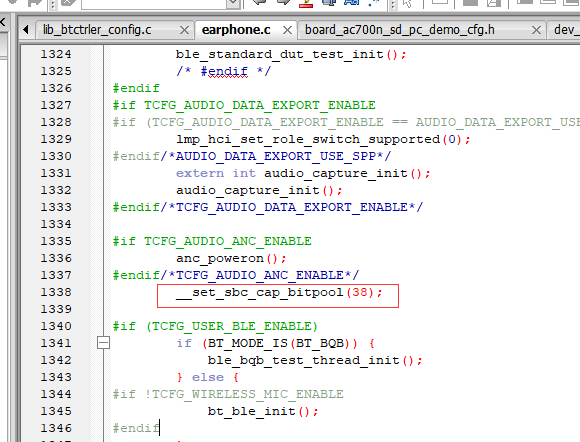Image resolution: width=580 pixels, height=442 pixels.
Task: Click 'if (BT_MODE_IS(BT_BQB))' condition
Action: pos(267,344)
